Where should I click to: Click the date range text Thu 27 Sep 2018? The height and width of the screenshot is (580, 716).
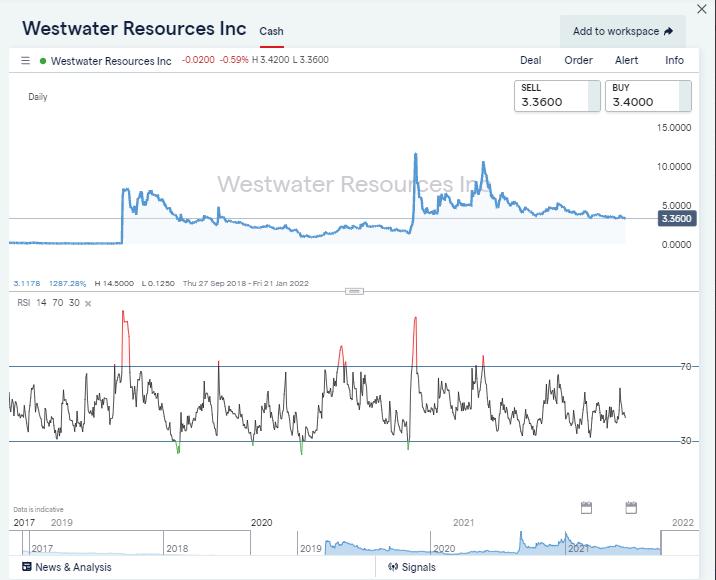(x=214, y=283)
